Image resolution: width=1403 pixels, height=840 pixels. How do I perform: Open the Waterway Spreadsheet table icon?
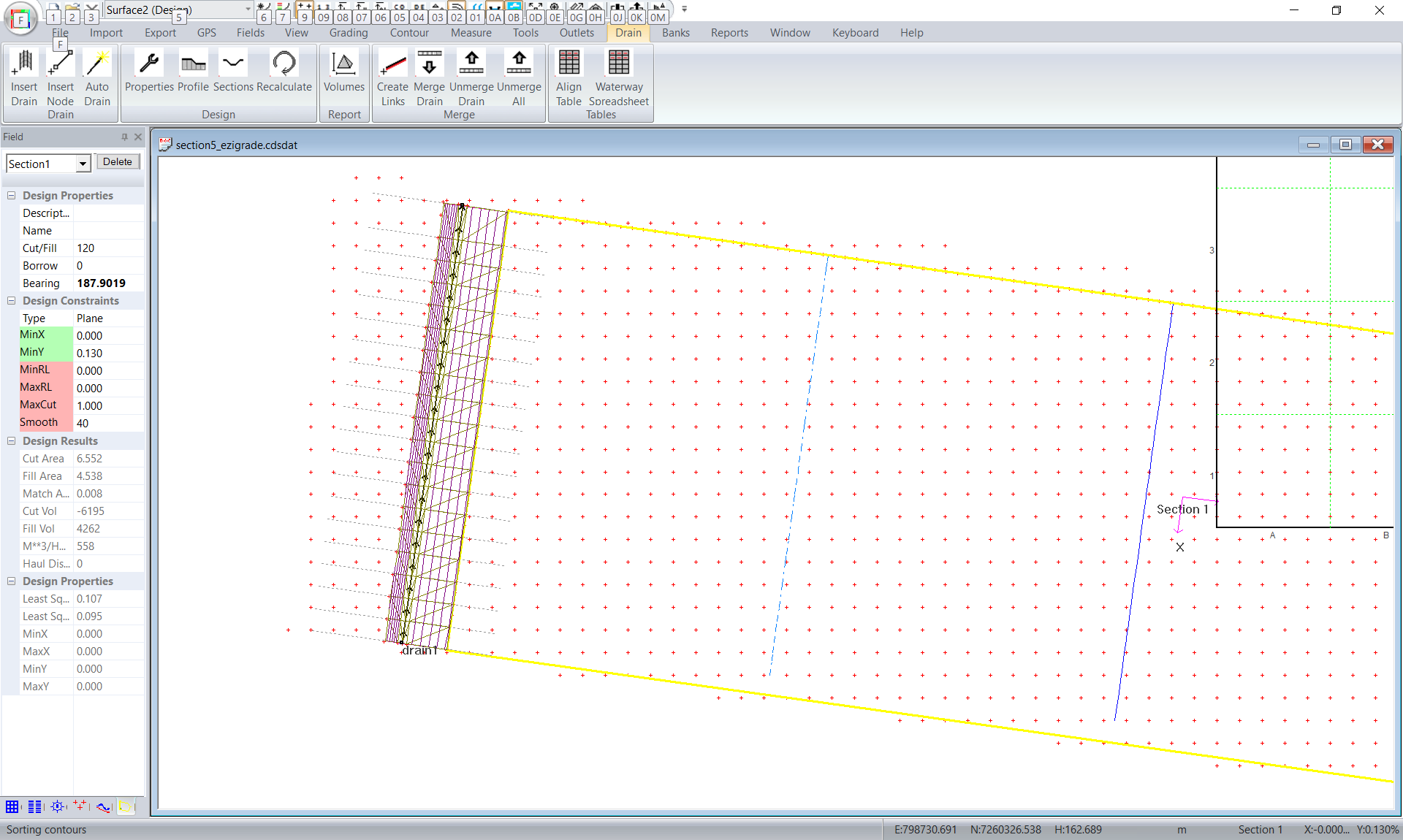pyautogui.click(x=618, y=64)
